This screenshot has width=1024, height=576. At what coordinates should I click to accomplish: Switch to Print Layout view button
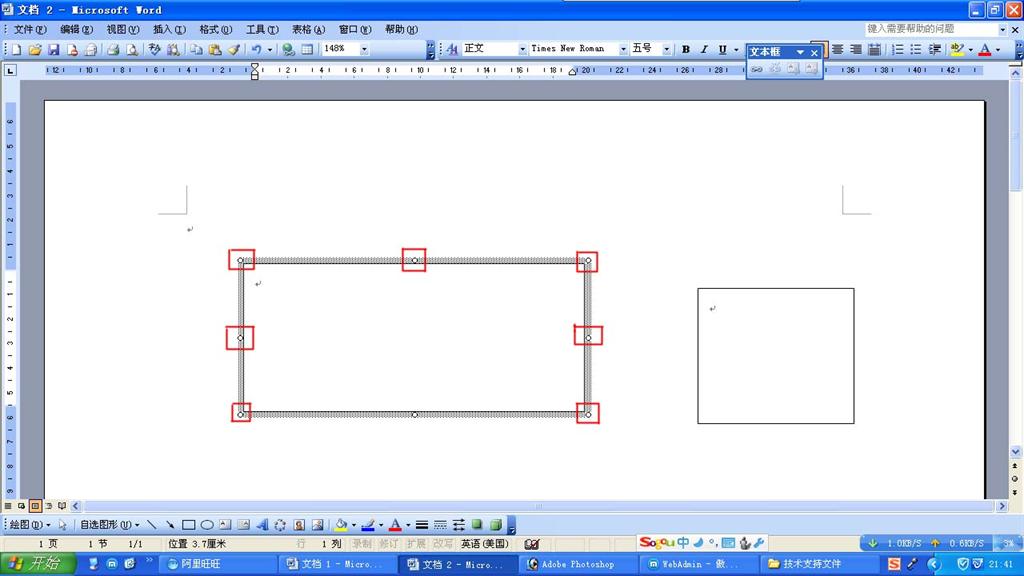click(x=35, y=506)
